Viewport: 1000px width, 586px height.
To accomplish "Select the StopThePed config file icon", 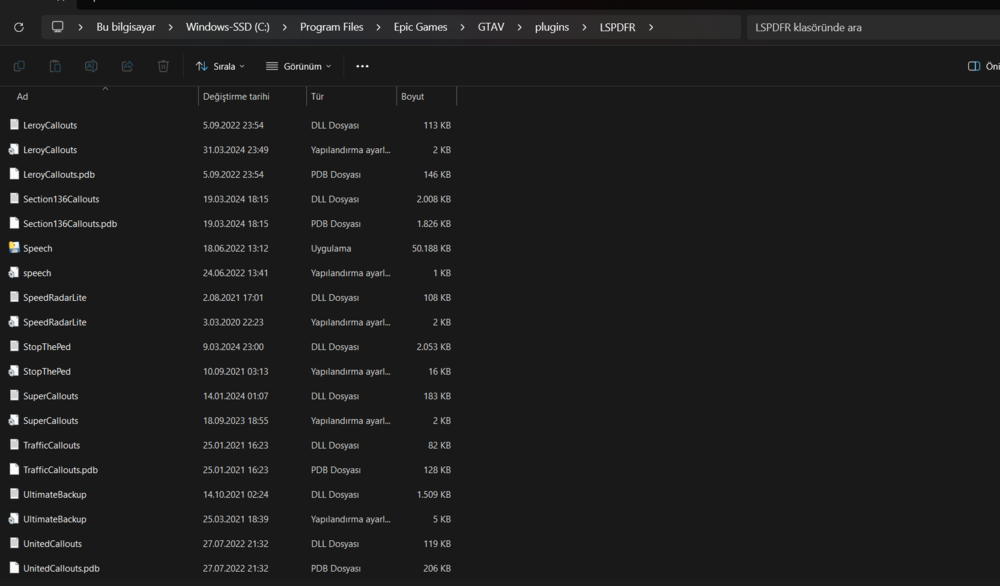I will click(14, 370).
